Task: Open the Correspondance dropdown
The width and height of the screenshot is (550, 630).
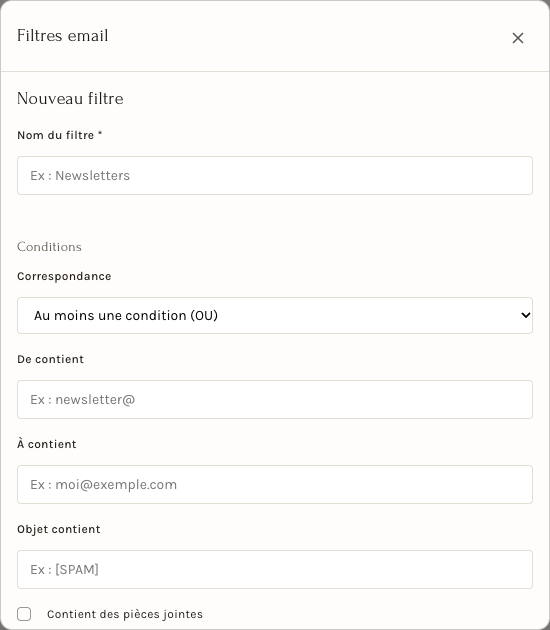Action: pos(275,315)
